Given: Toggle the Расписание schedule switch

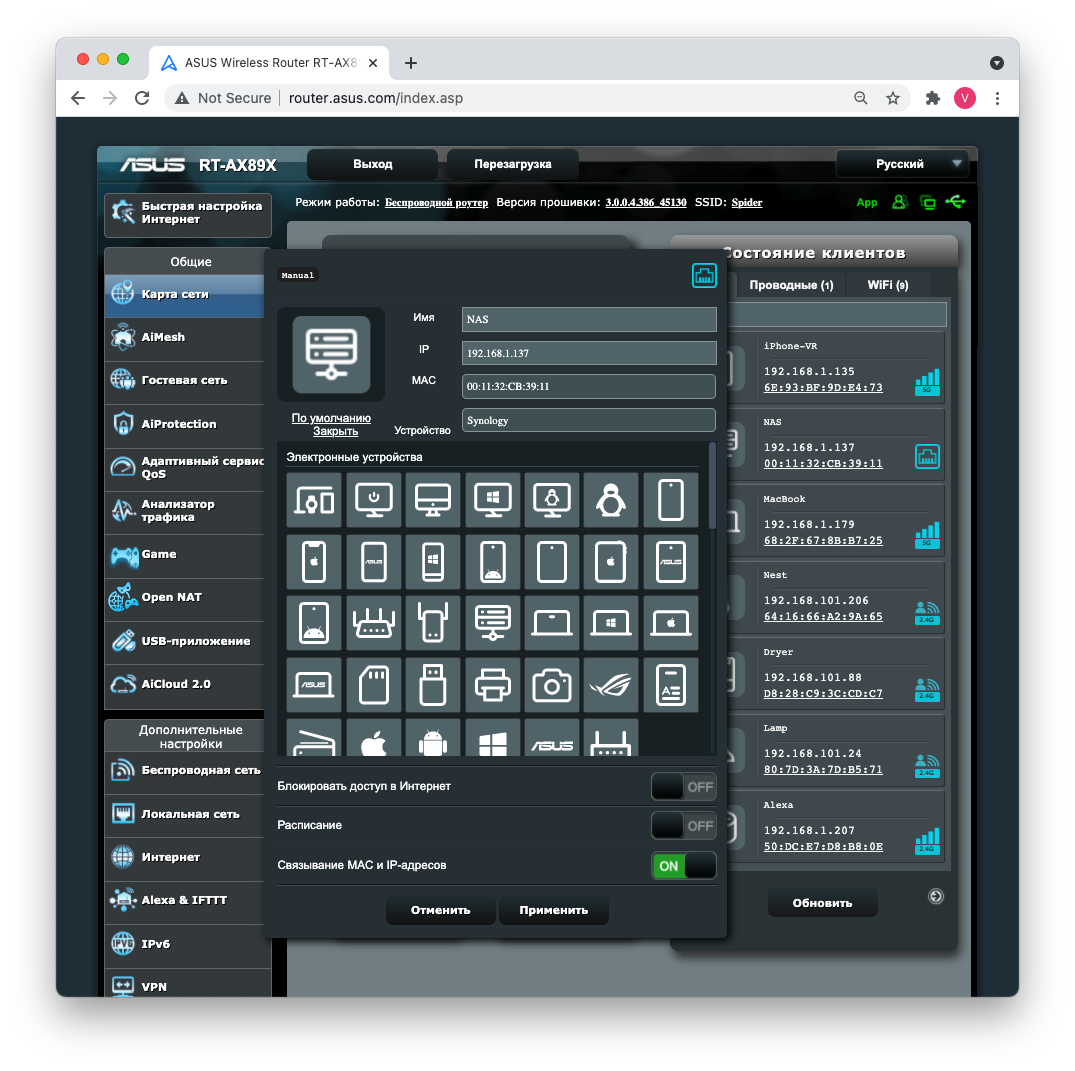Looking at the screenshot, I should tap(684, 826).
